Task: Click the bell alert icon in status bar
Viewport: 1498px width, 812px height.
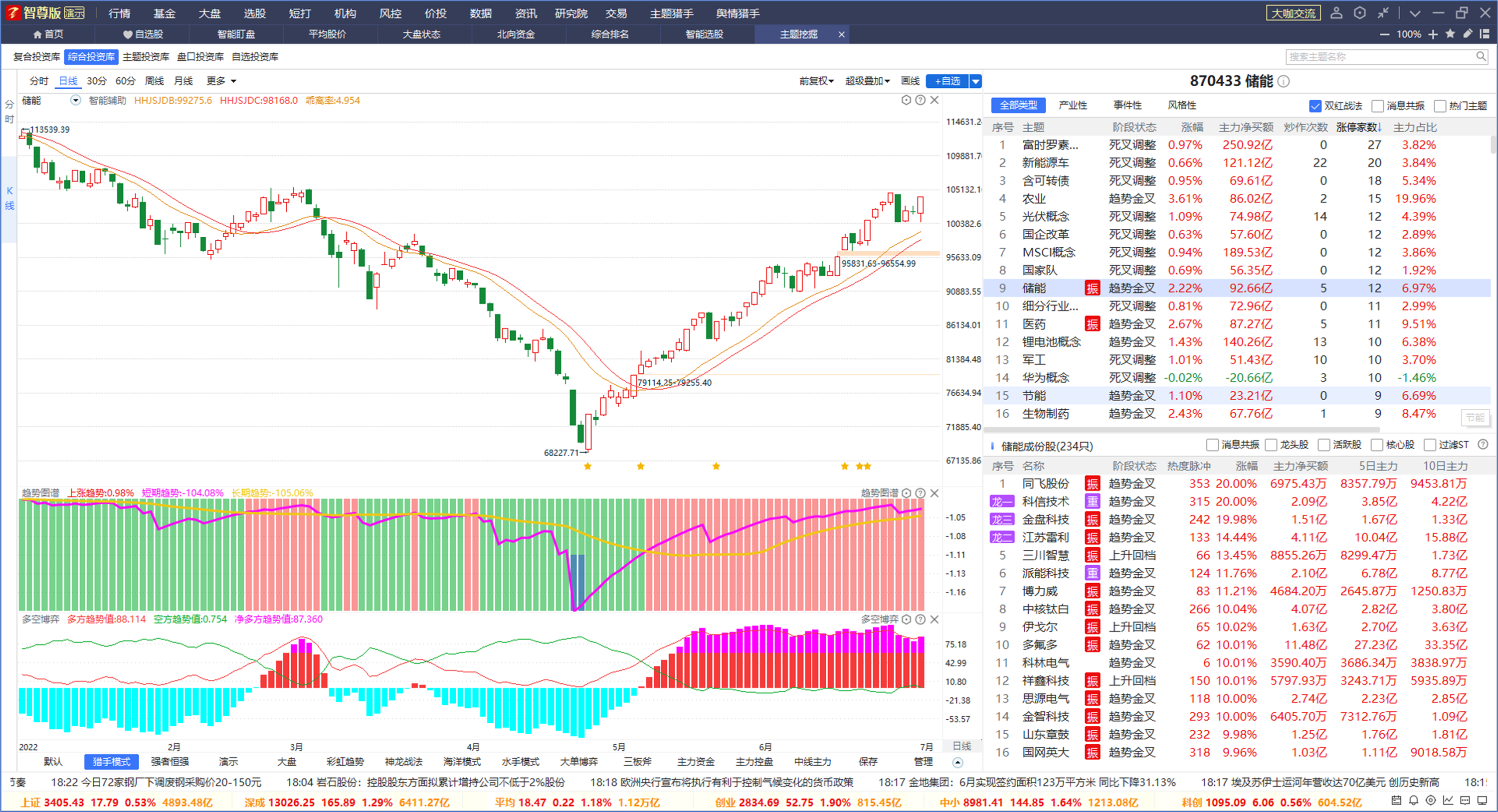Action: click(x=1414, y=801)
